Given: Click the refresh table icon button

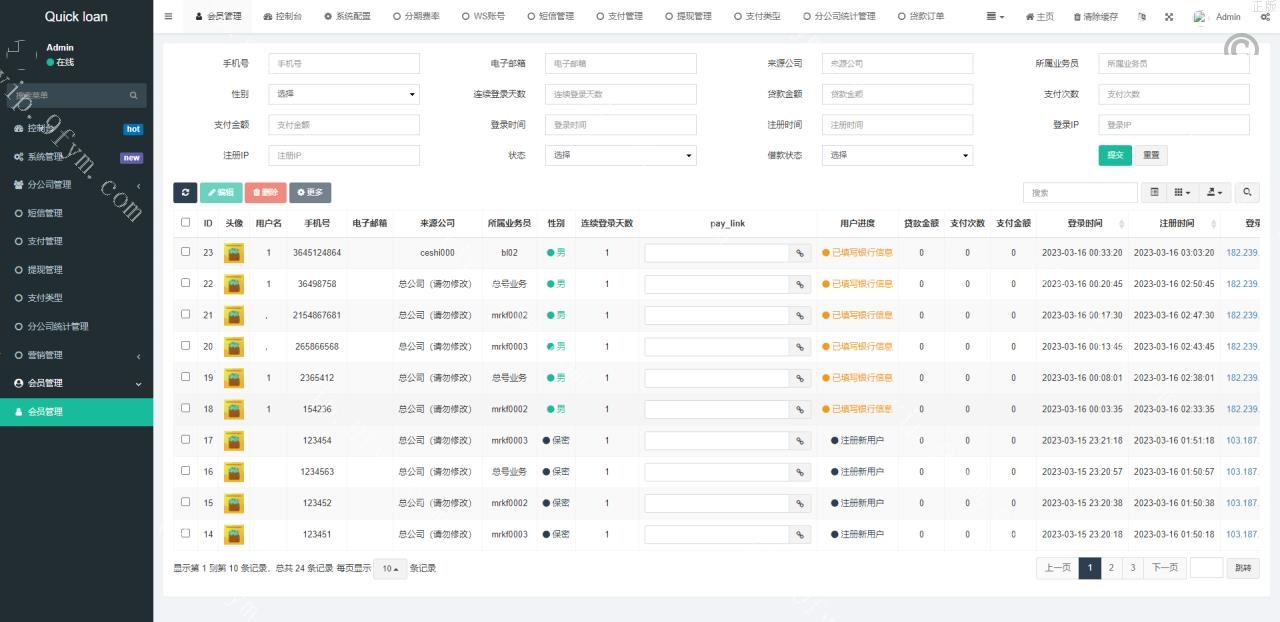Looking at the screenshot, I should pos(185,192).
